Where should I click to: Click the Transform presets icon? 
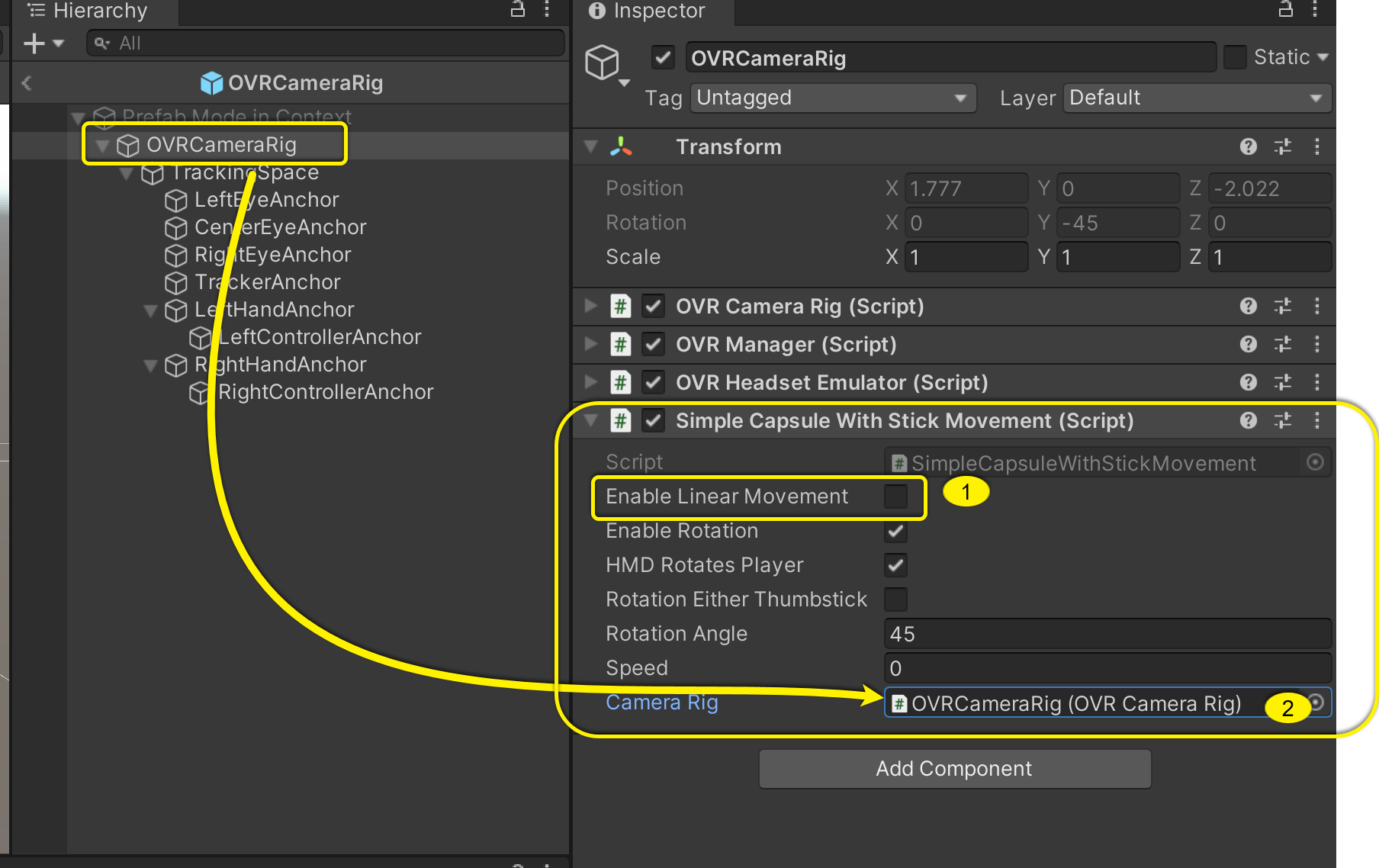pyautogui.click(x=1283, y=146)
